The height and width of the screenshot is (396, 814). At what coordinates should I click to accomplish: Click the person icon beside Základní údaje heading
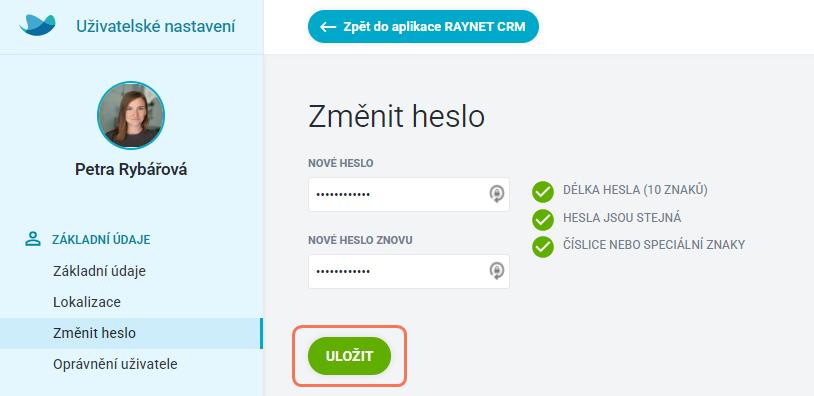pos(33,239)
